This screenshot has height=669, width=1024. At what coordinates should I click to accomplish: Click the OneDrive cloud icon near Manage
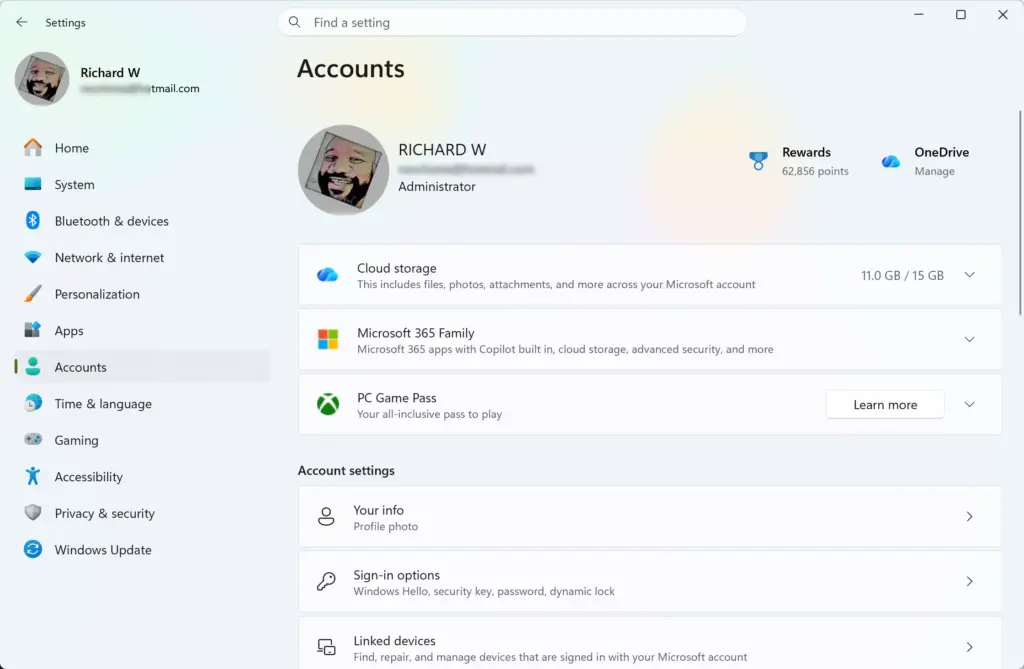click(x=891, y=161)
